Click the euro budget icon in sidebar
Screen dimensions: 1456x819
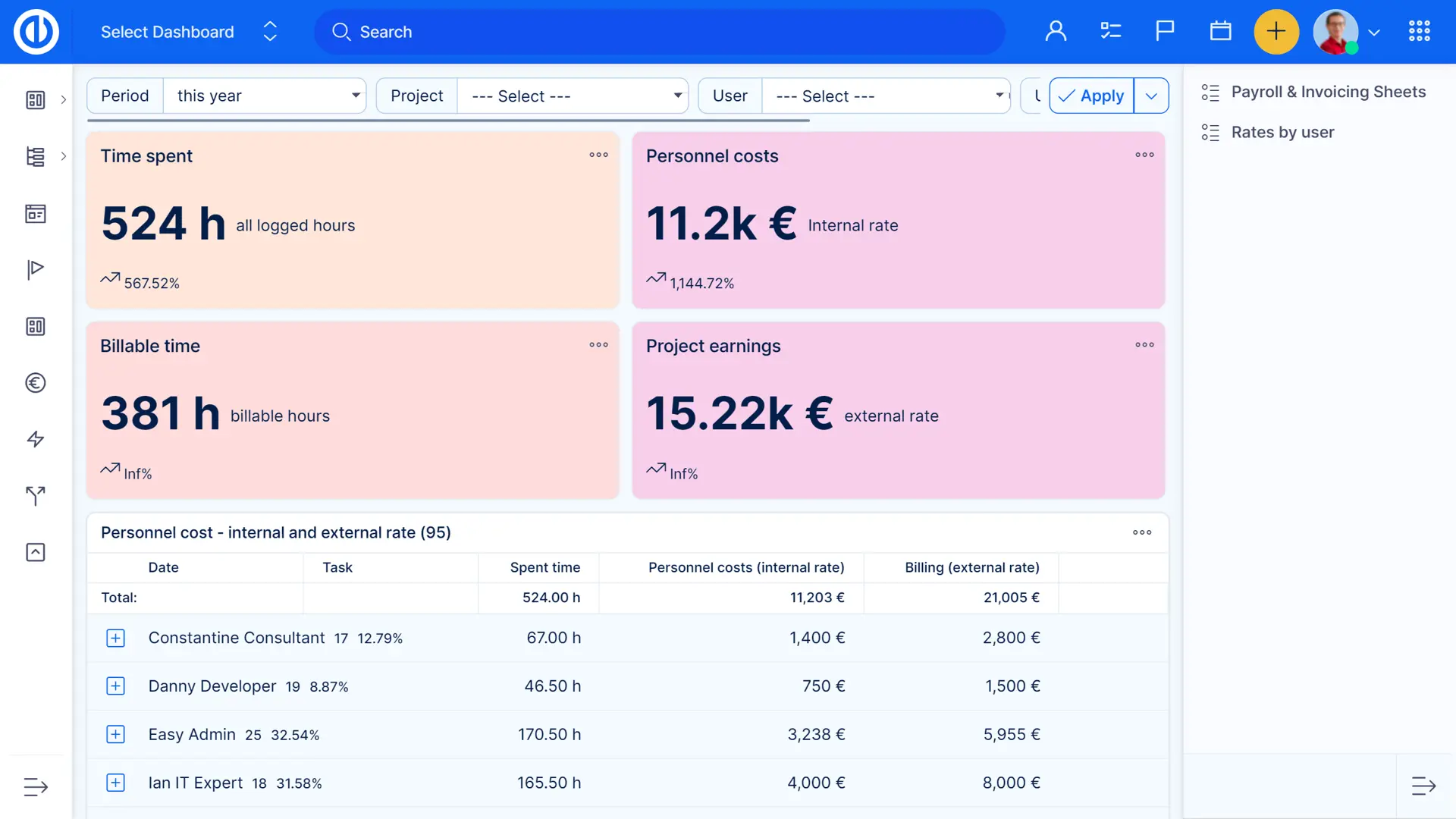[36, 383]
